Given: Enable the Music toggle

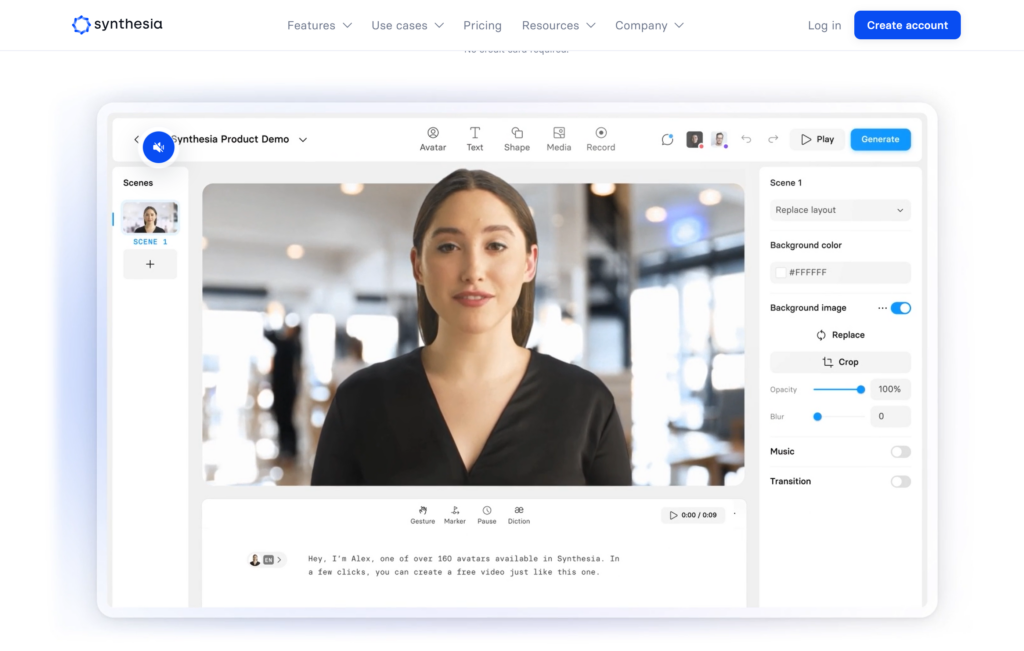Looking at the screenshot, I should 901,452.
